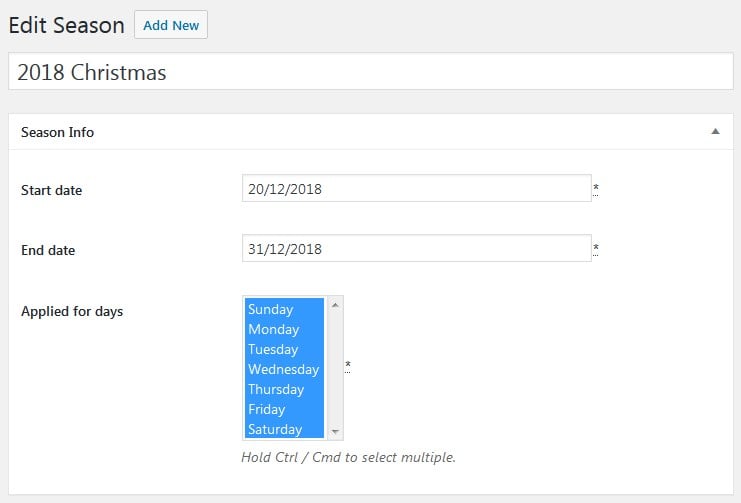This screenshot has width=741, height=503.
Task: Click the Applied for days label
Action: 72,311
